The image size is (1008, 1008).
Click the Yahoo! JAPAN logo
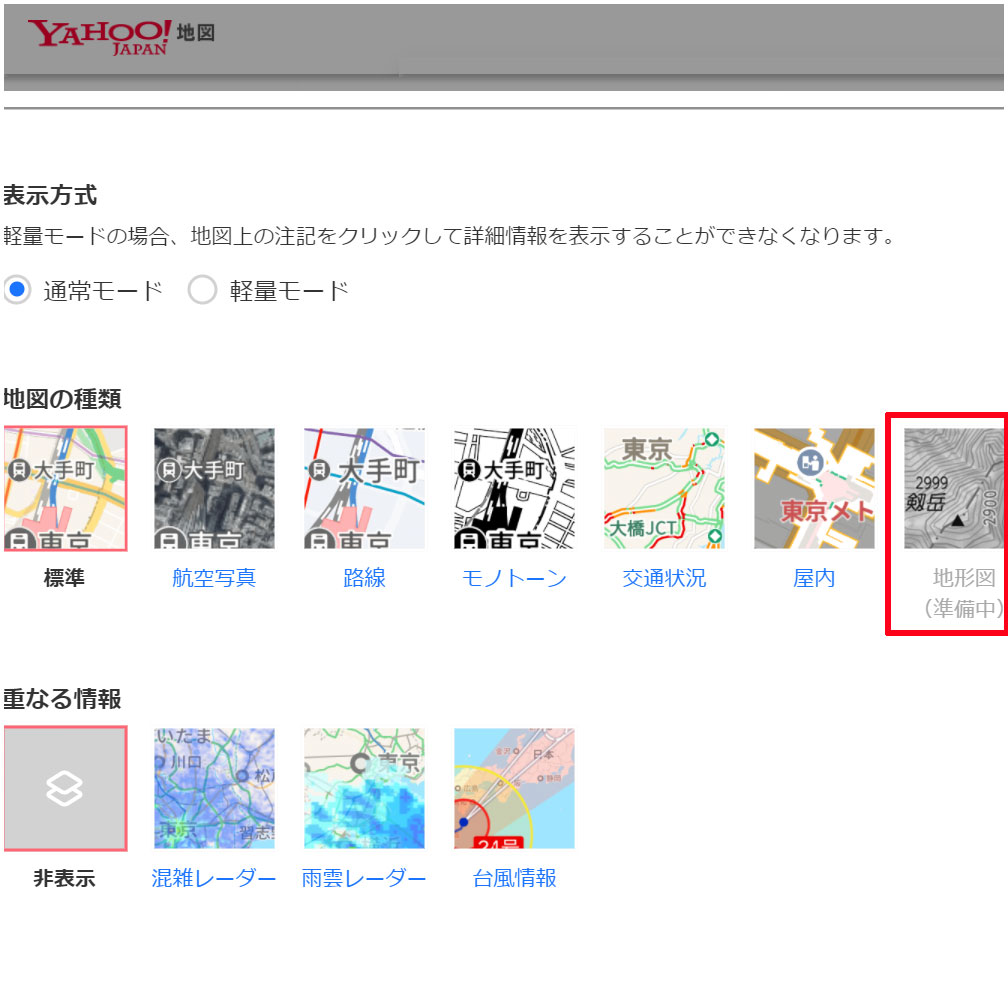[99, 37]
